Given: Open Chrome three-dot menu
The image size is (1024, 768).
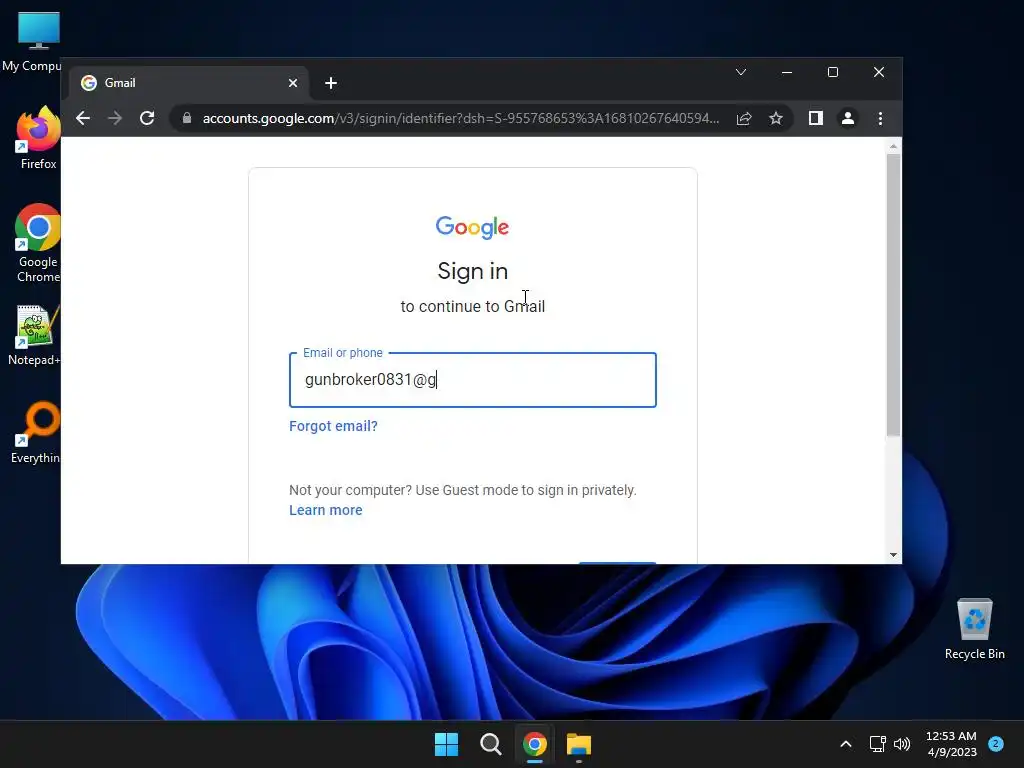Looking at the screenshot, I should 880,118.
